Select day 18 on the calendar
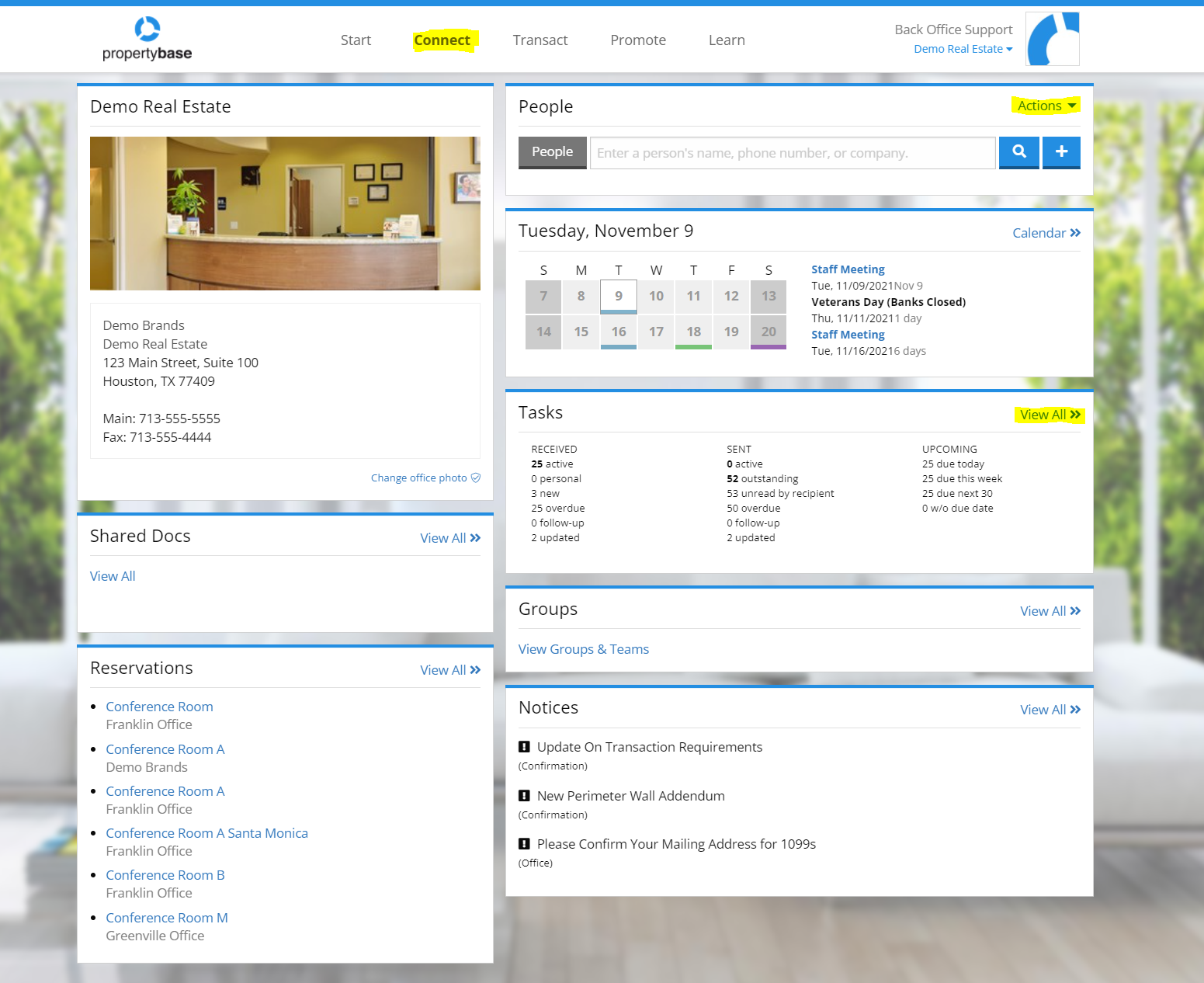Screen dimensions: 1204x983 point(693,332)
